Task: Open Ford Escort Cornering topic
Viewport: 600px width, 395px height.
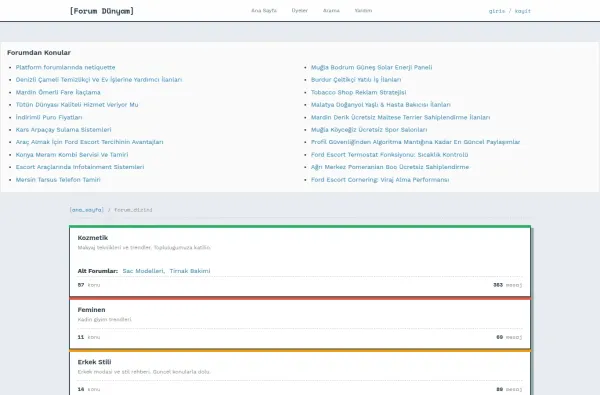Action: 380,180
